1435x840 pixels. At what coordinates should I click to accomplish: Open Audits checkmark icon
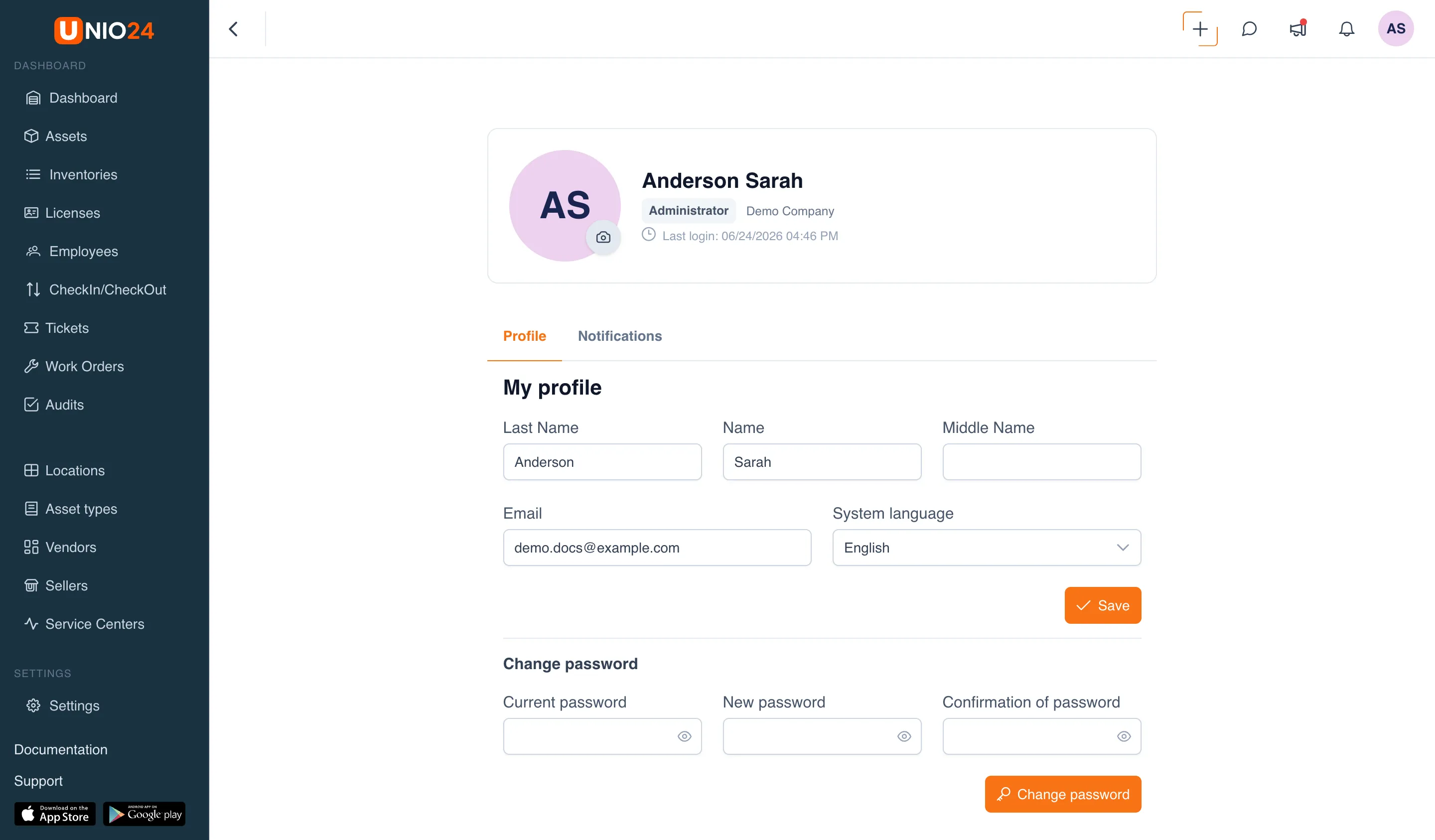pyautogui.click(x=31, y=405)
